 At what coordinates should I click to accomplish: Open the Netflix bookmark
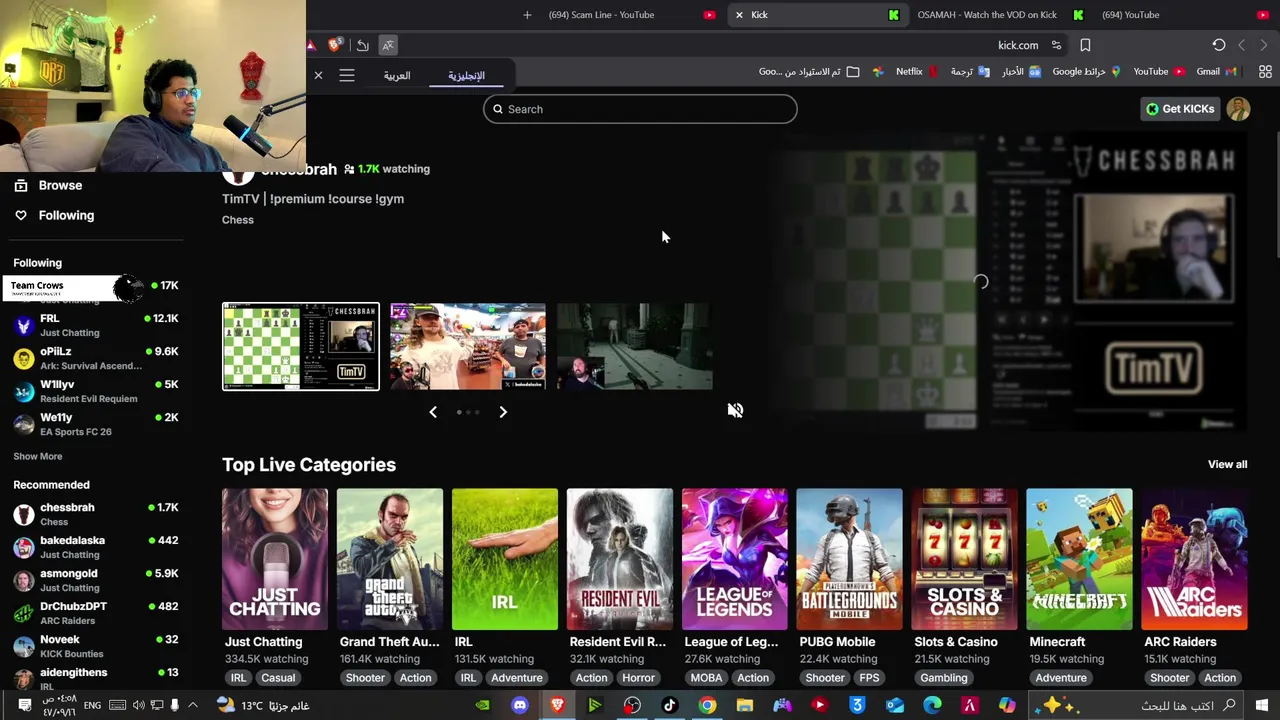(916, 72)
